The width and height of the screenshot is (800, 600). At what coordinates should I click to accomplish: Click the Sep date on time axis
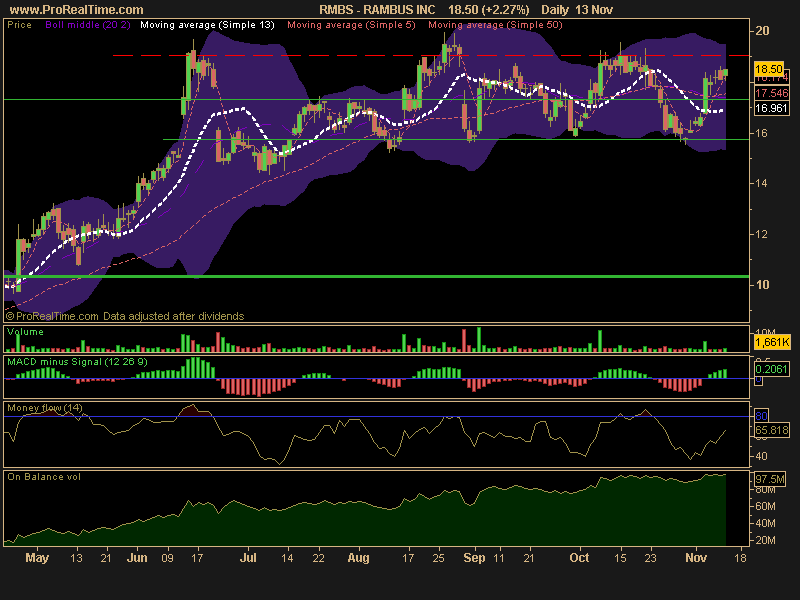click(x=474, y=558)
